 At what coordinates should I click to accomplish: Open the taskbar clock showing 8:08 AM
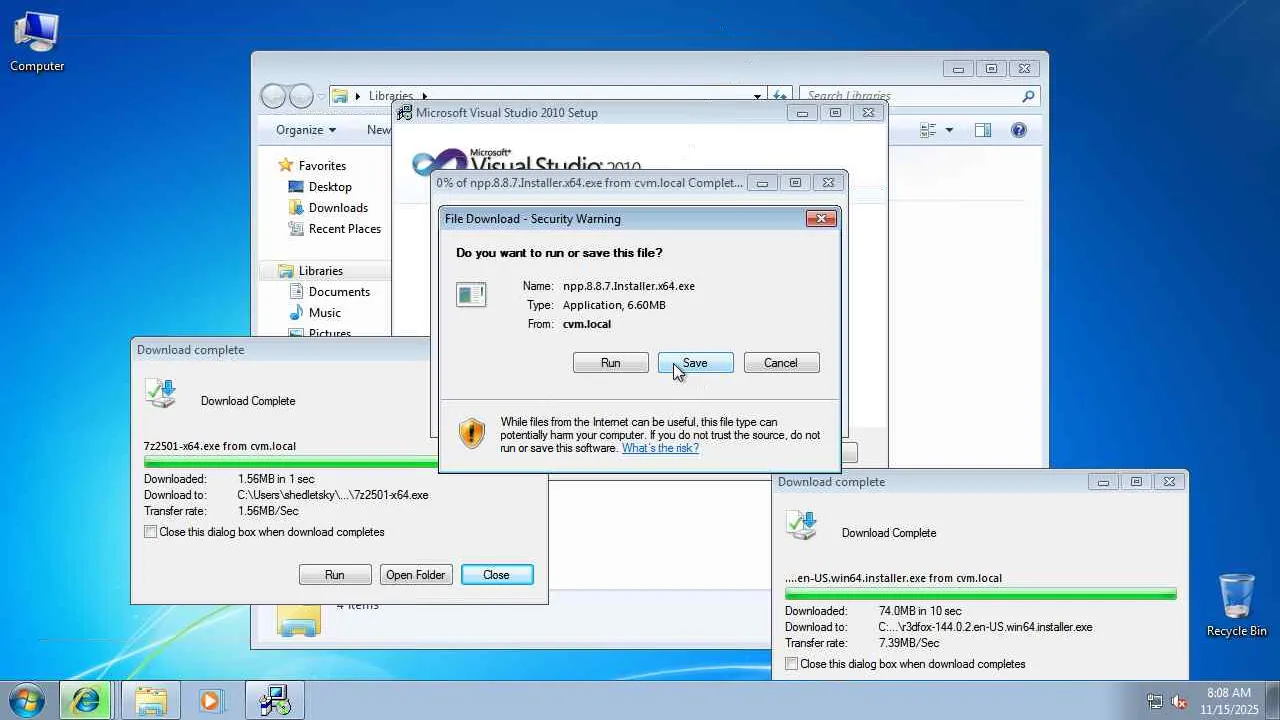(x=1229, y=700)
